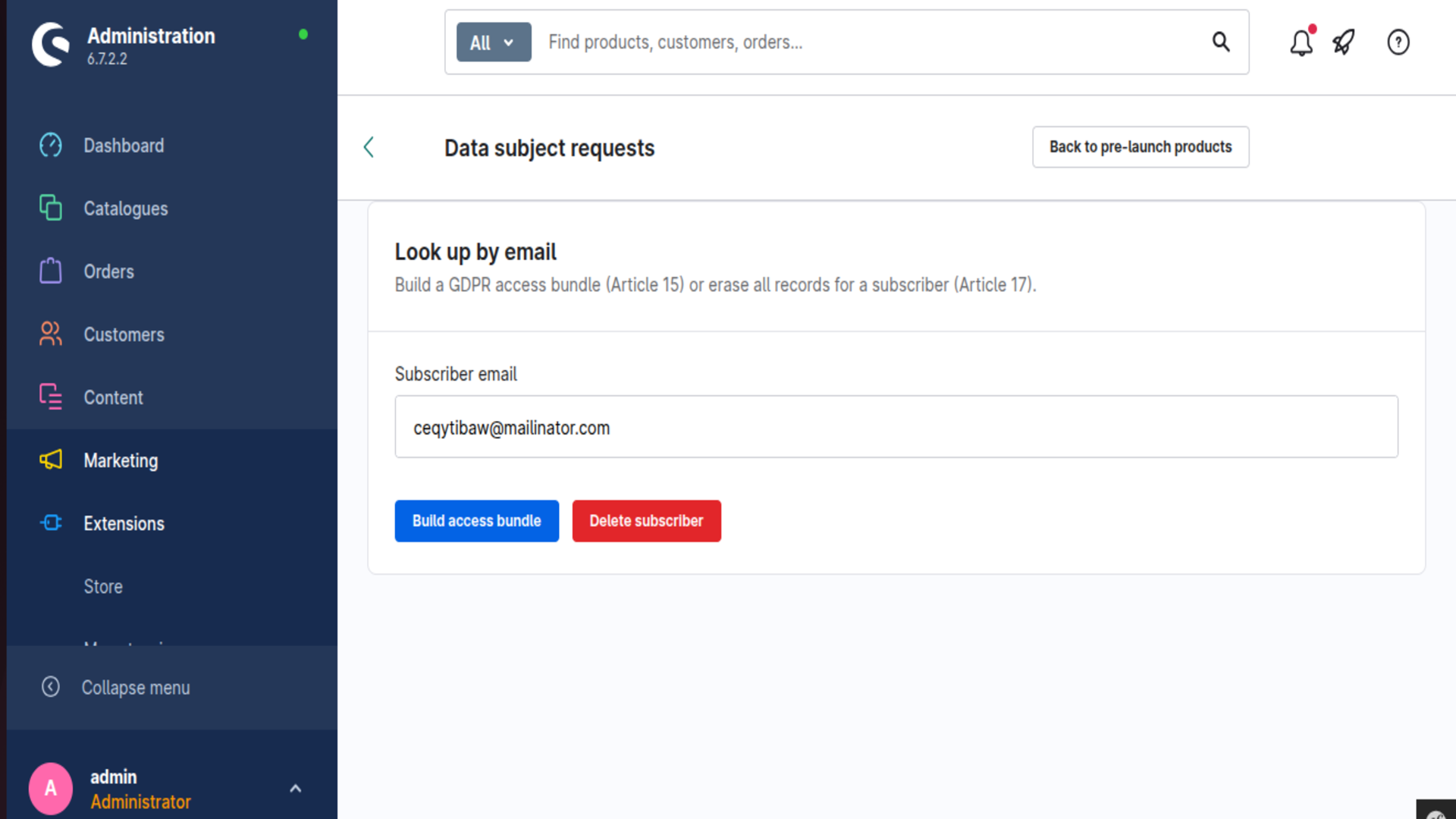Open the Dashboard gauge icon

[51, 145]
